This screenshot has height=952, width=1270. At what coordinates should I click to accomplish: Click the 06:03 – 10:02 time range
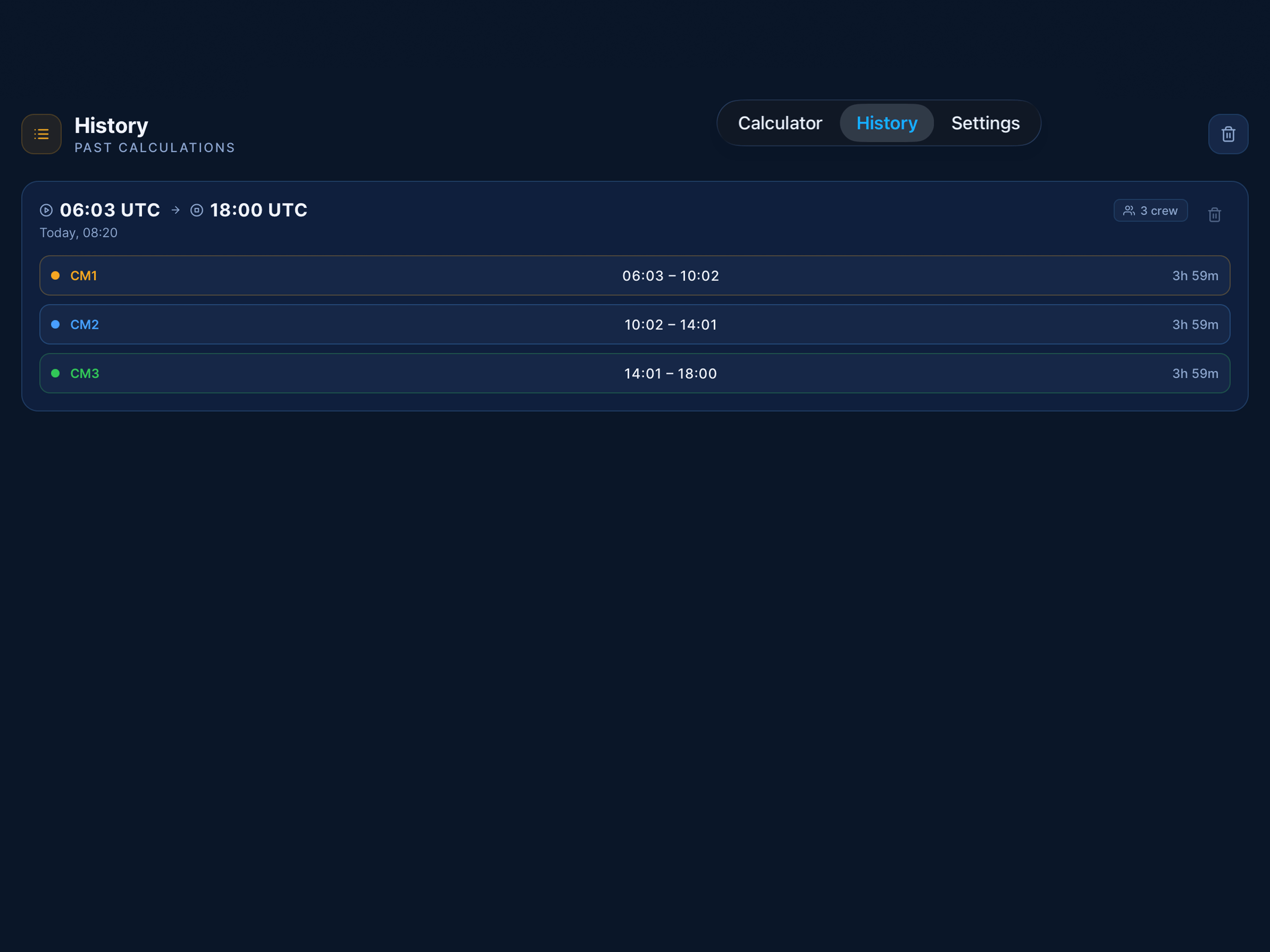(x=671, y=276)
